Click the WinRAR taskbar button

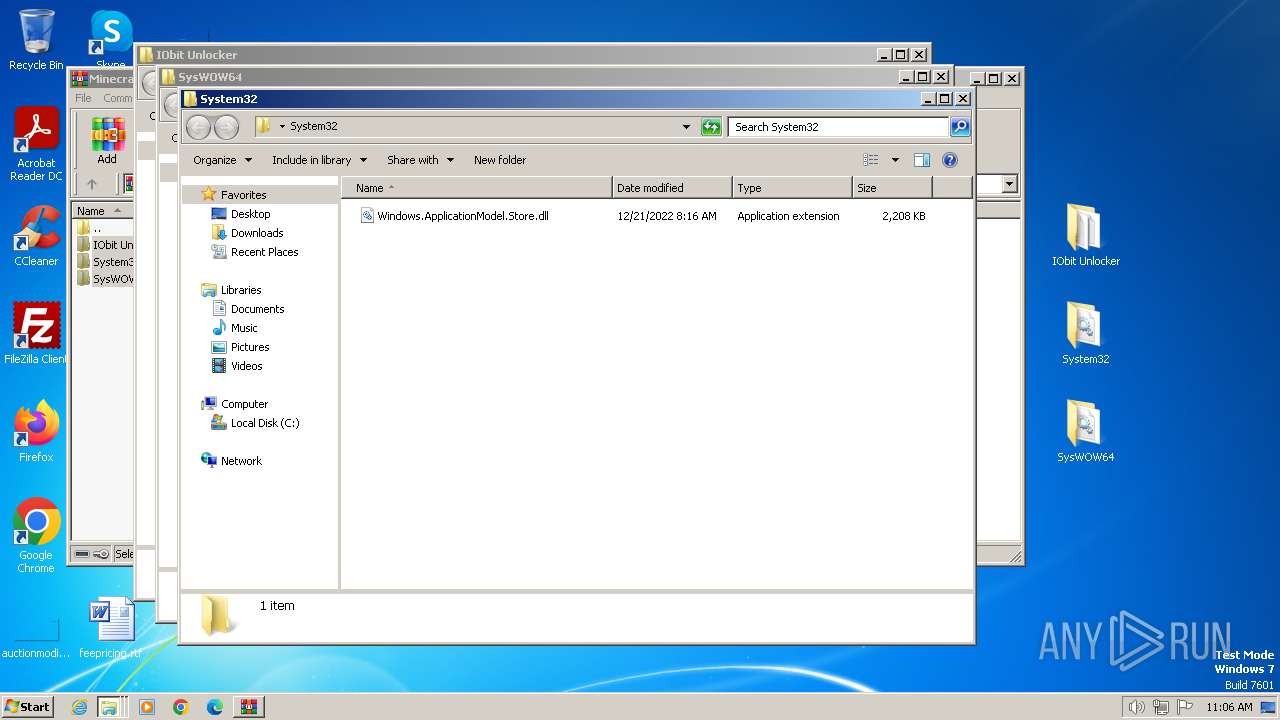pos(248,707)
